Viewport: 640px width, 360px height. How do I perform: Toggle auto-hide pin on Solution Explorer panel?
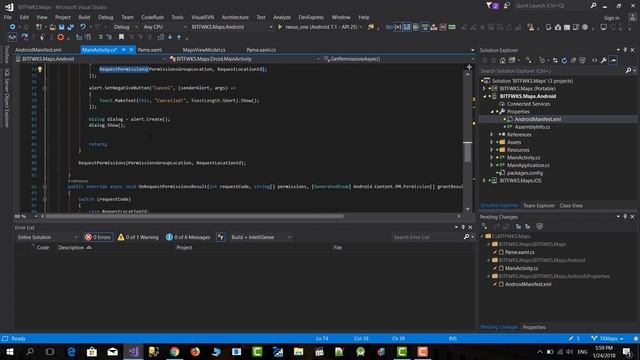(x=625, y=50)
